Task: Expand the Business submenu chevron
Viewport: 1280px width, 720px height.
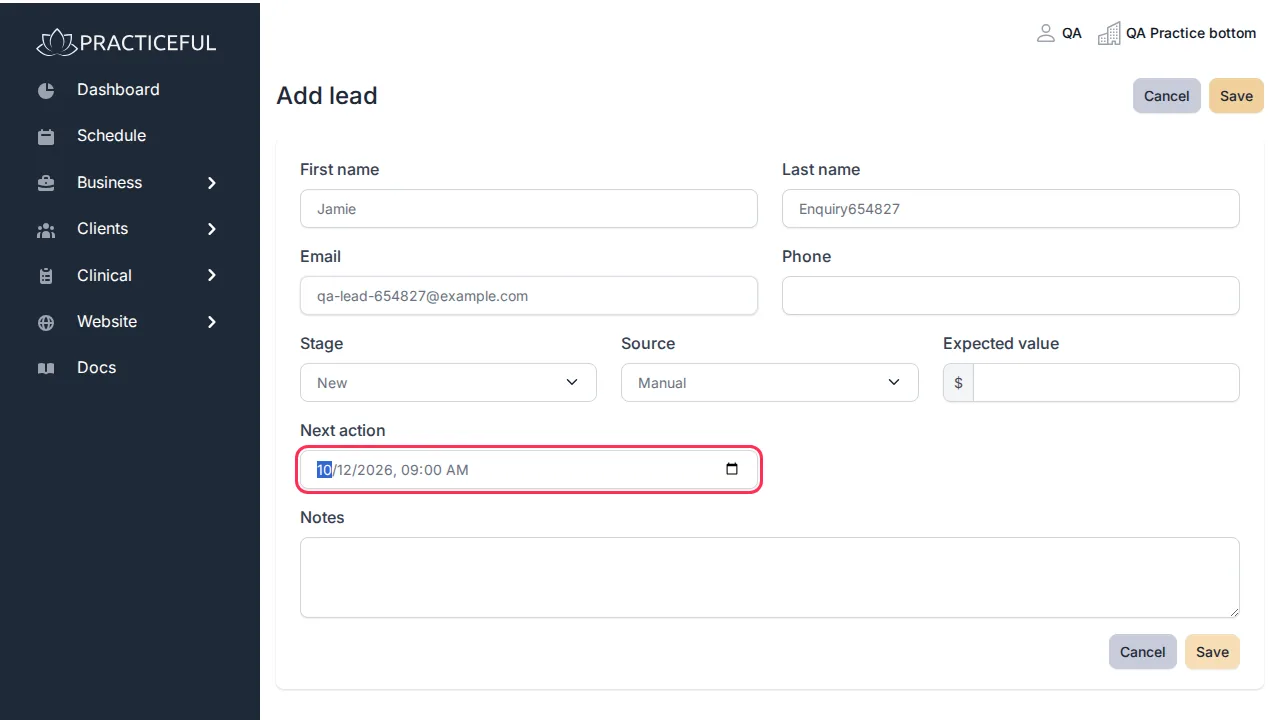Action: (211, 183)
